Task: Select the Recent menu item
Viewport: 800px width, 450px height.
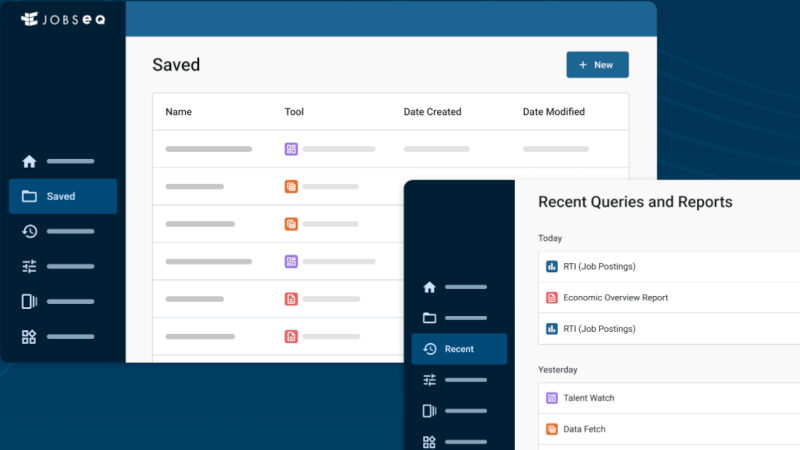Action: click(459, 349)
